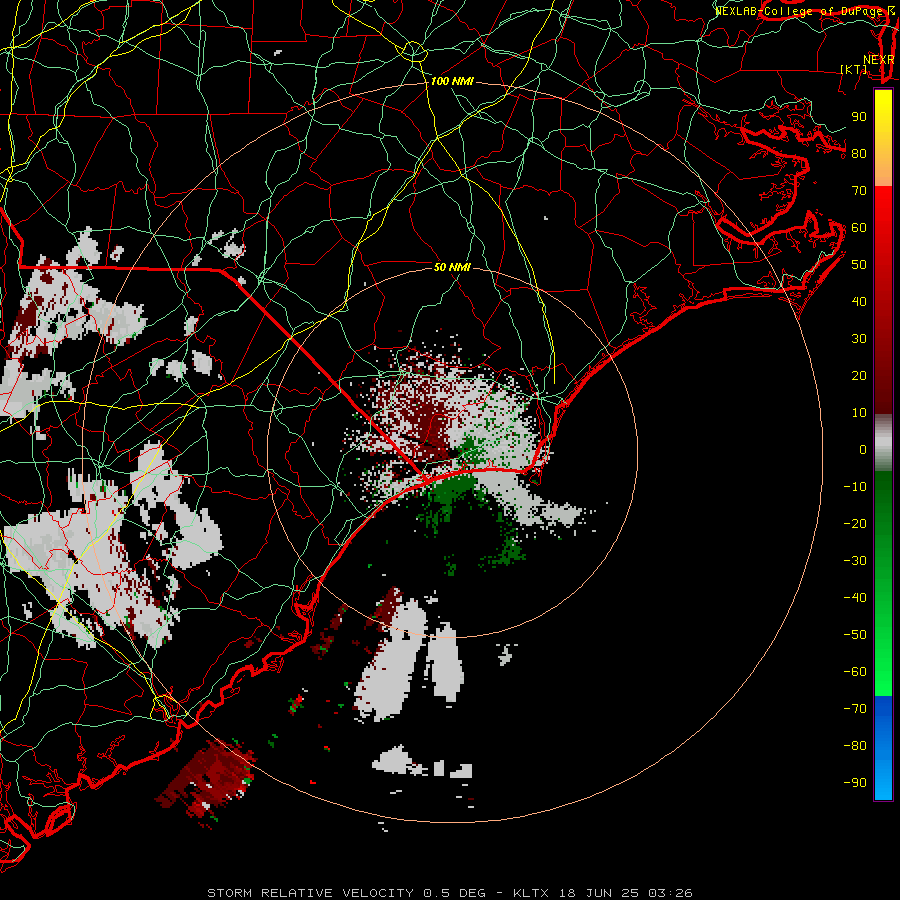Click the "100 NMI" range ring label
This screenshot has height=900, width=900.
click(x=452, y=82)
